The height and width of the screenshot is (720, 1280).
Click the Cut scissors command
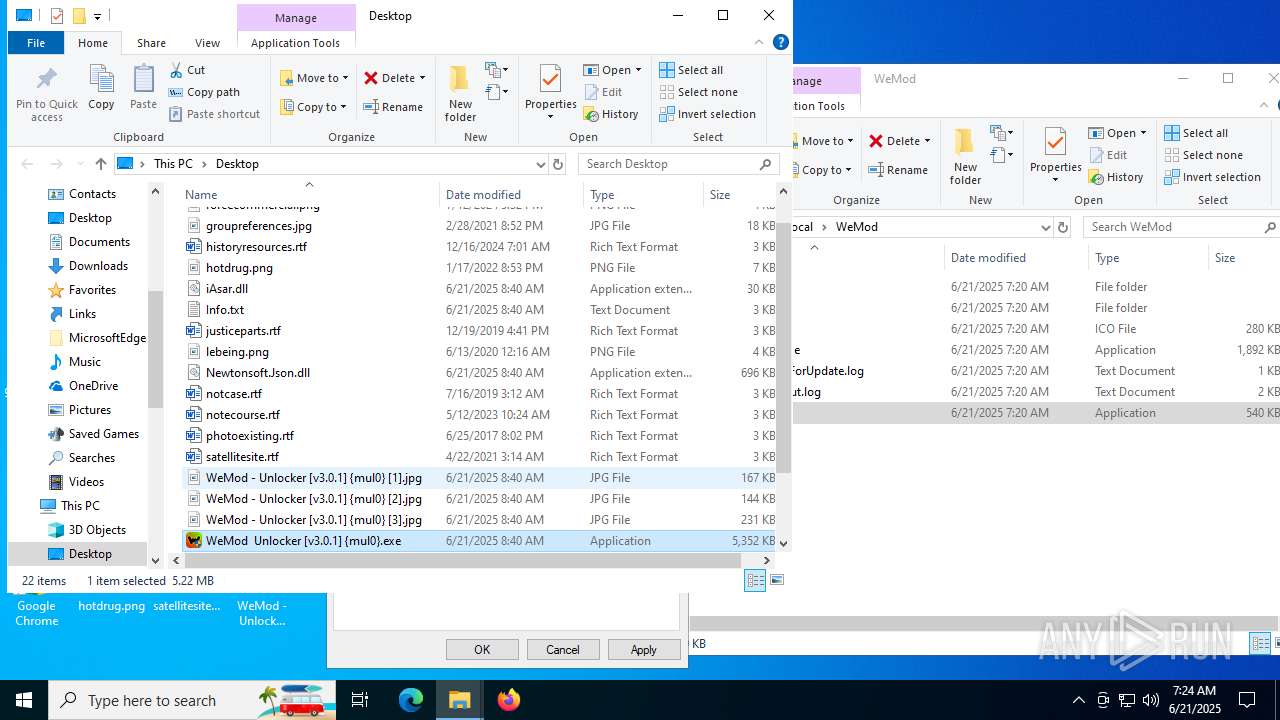point(187,70)
